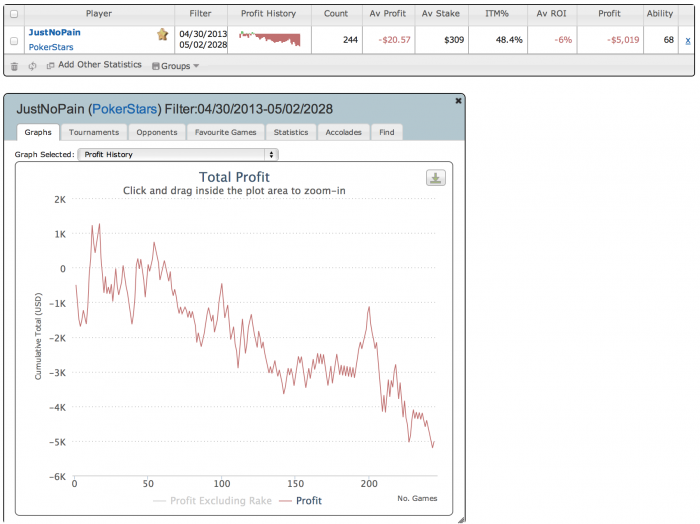
Task: Click the gold star favorite icon
Action: (x=162, y=34)
